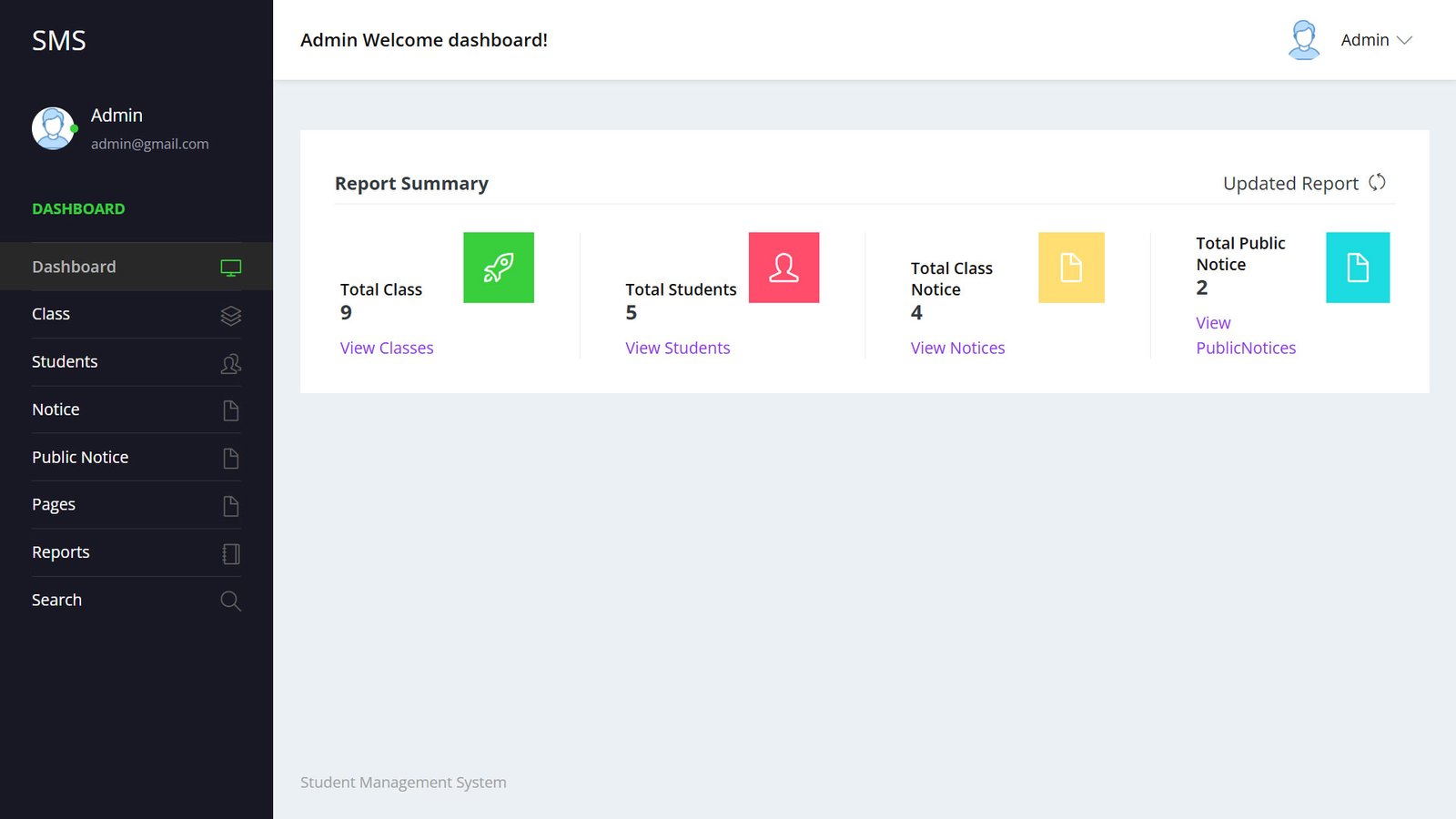Click the SMS logo text
The width and height of the screenshot is (1456, 819).
click(59, 40)
